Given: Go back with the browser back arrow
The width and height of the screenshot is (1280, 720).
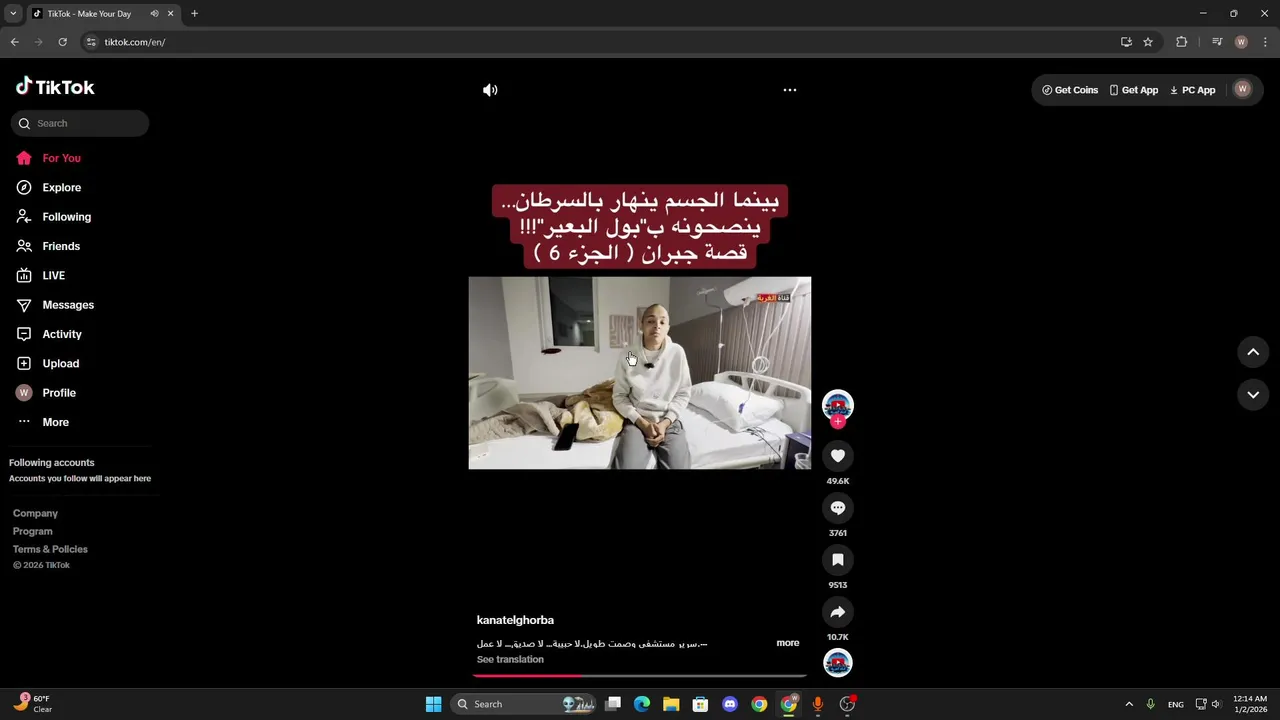Looking at the screenshot, I should (15, 42).
